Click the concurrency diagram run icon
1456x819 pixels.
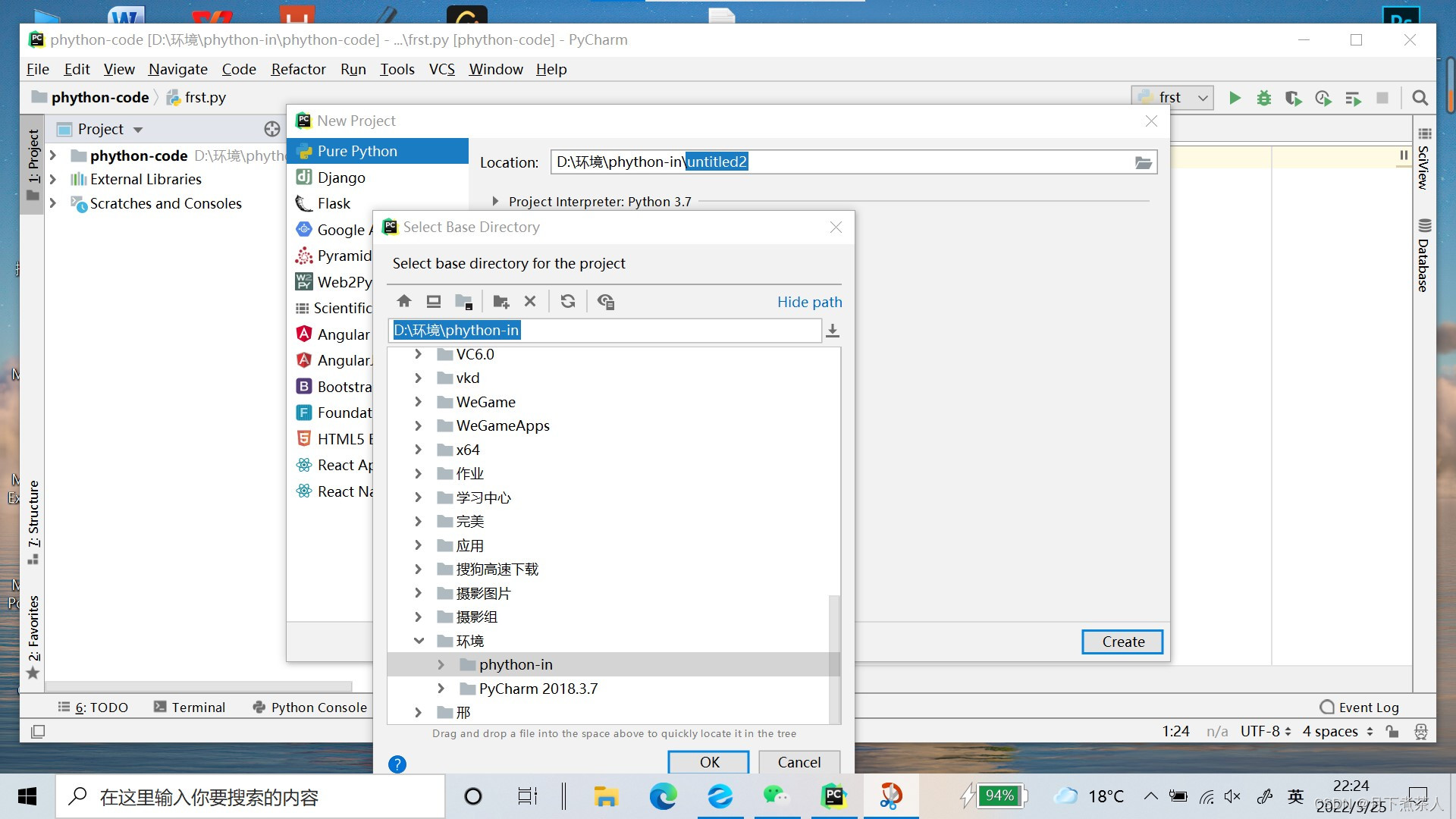pos(1353,98)
